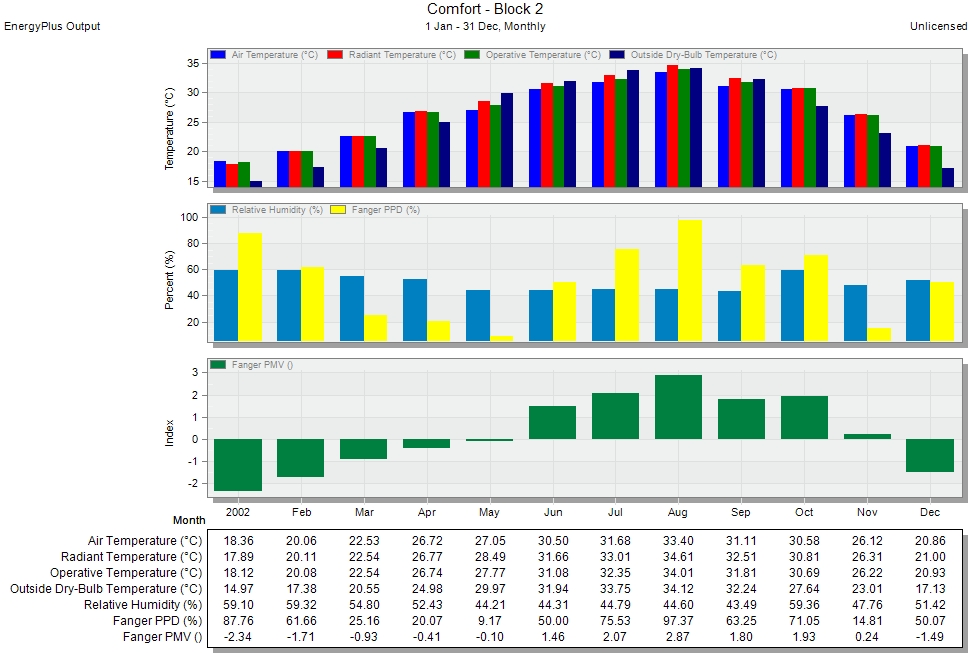Click the 'Fanger PMV ()' table row label
Viewport: 970px width, 653px height.
click(x=162, y=638)
